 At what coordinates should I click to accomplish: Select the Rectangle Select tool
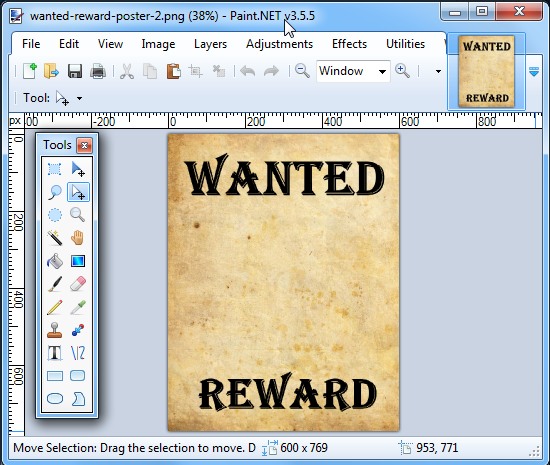tap(55, 169)
